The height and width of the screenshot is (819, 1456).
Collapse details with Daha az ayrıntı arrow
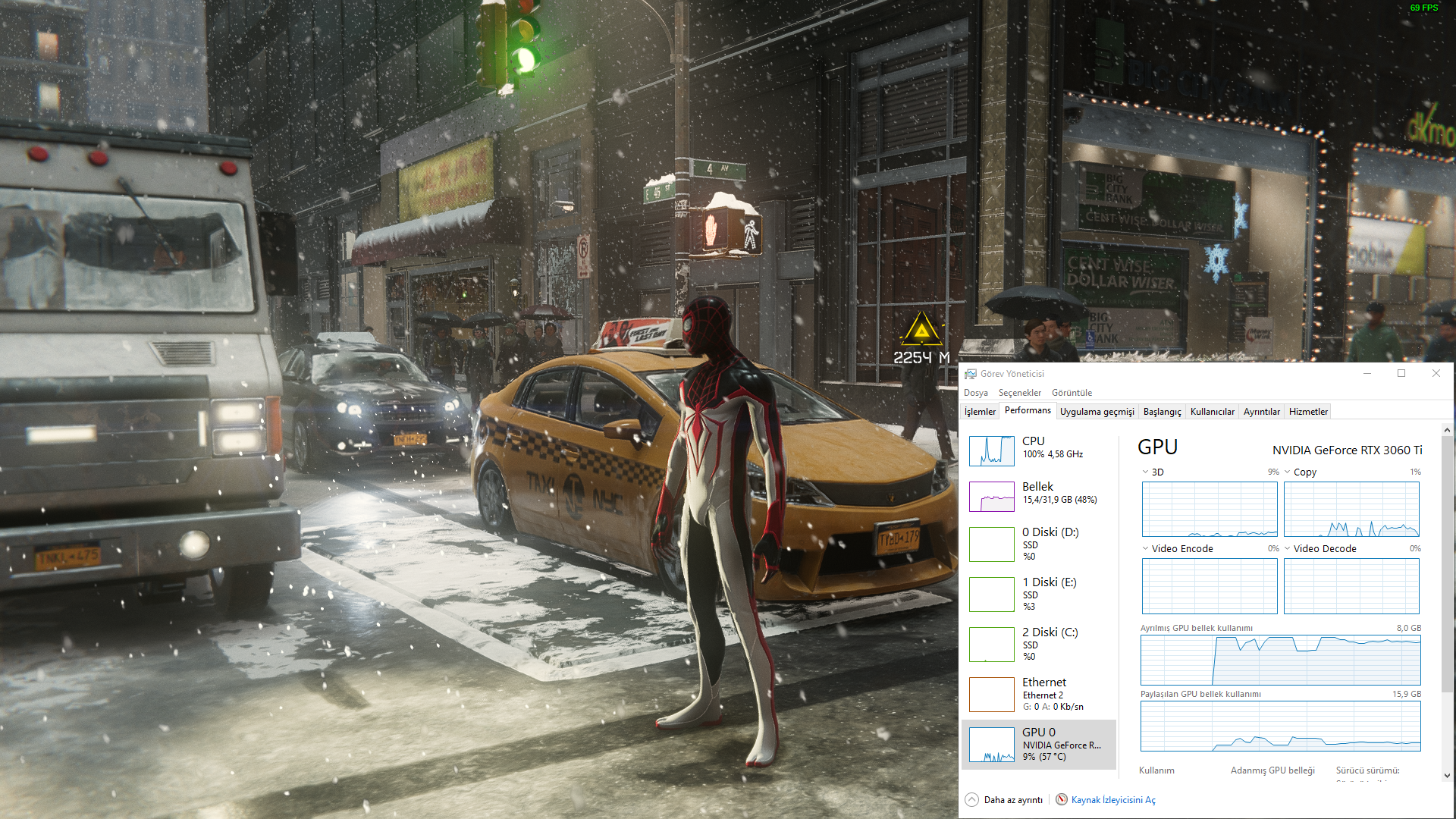click(972, 799)
